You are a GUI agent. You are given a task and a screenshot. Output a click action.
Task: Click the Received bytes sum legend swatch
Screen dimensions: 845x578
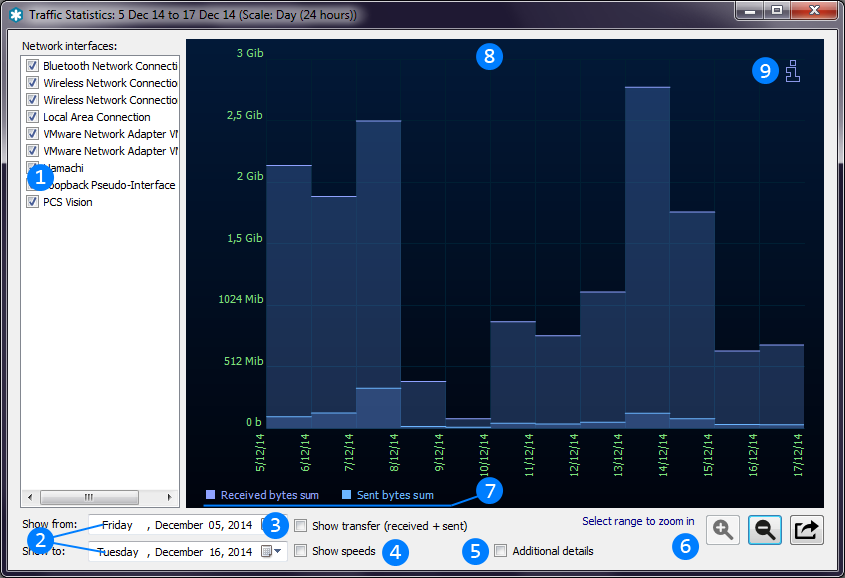[210, 495]
